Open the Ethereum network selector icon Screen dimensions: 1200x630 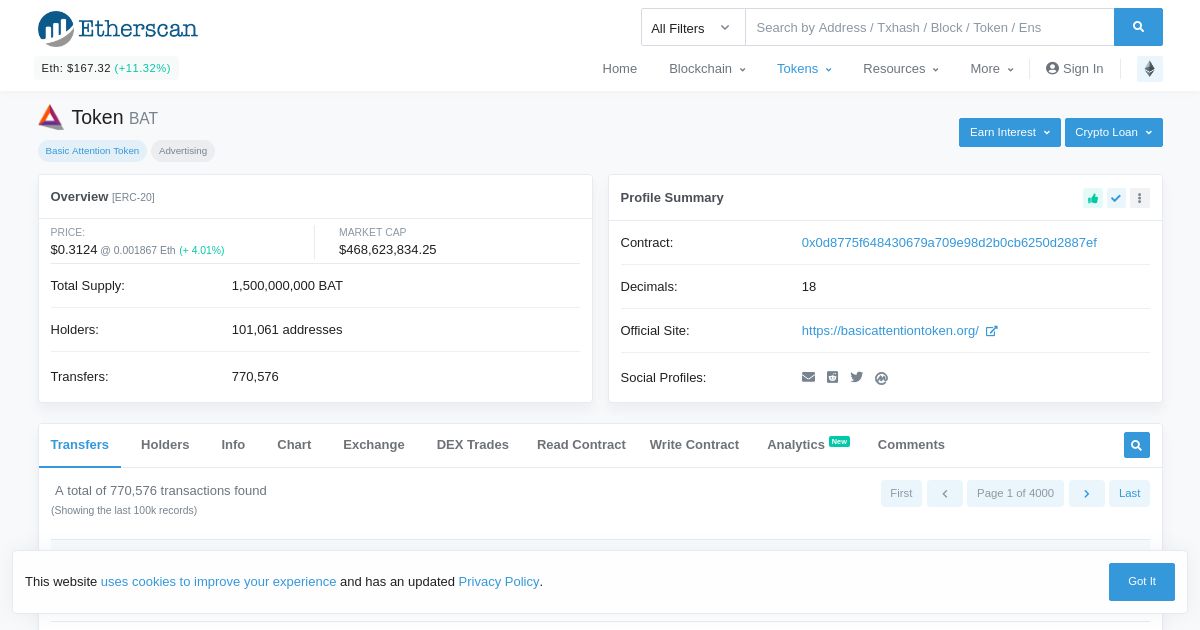[1149, 69]
